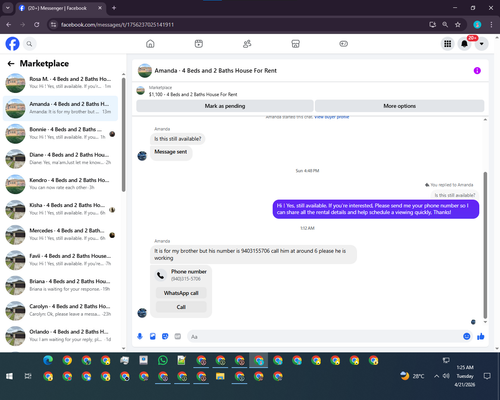The image size is (500, 400).
Task: Open Favii conversation in list
Action: (60, 260)
